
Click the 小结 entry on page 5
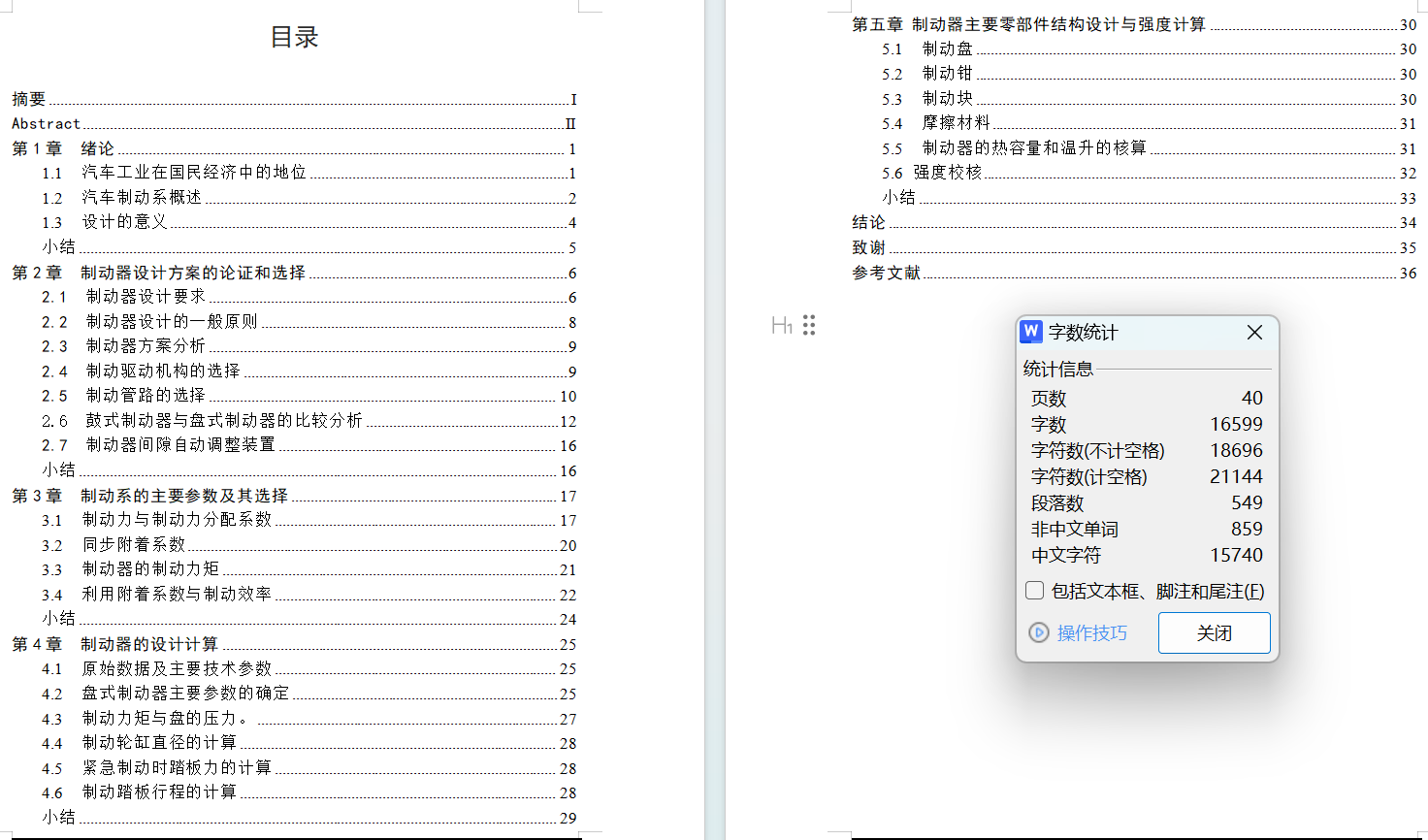(x=309, y=247)
